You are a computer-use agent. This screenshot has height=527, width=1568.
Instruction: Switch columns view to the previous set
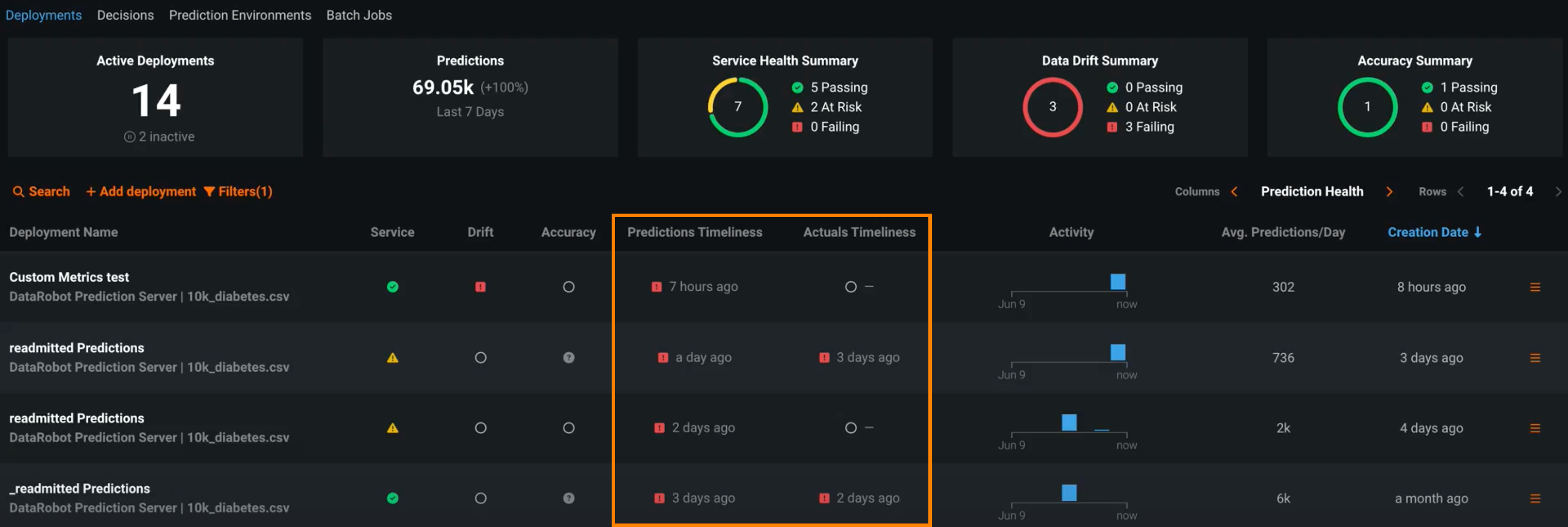pyautogui.click(x=1235, y=192)
